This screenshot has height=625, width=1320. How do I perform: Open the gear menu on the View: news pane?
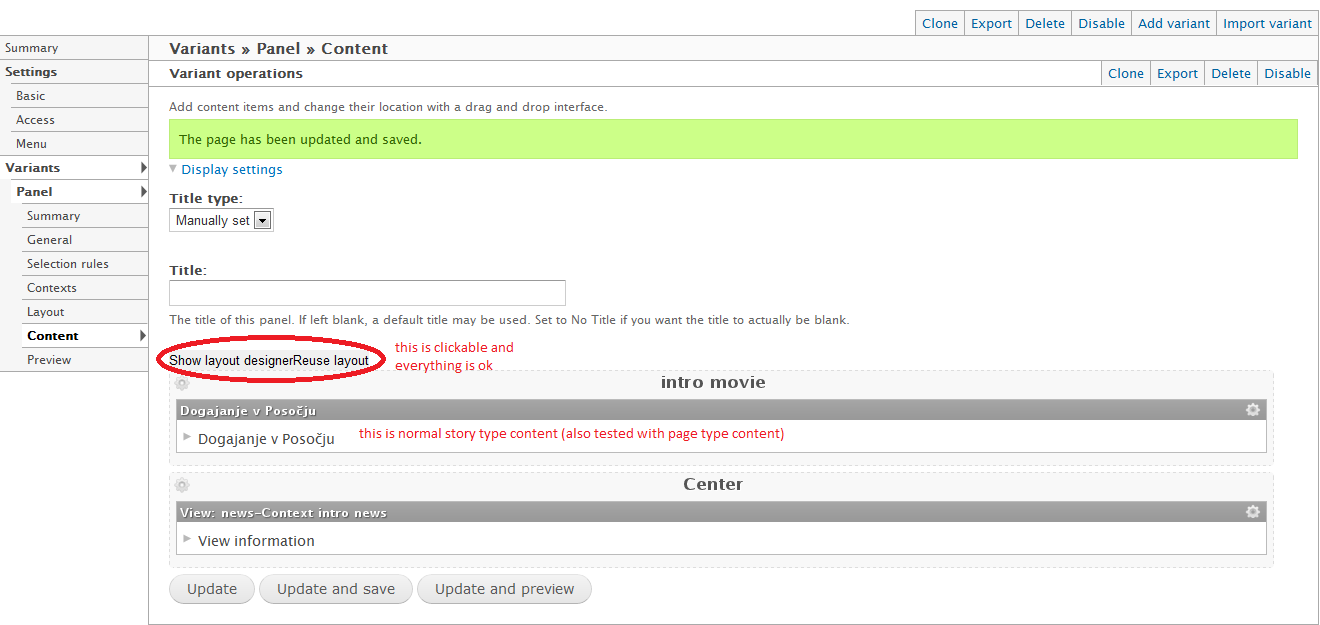1252,512
